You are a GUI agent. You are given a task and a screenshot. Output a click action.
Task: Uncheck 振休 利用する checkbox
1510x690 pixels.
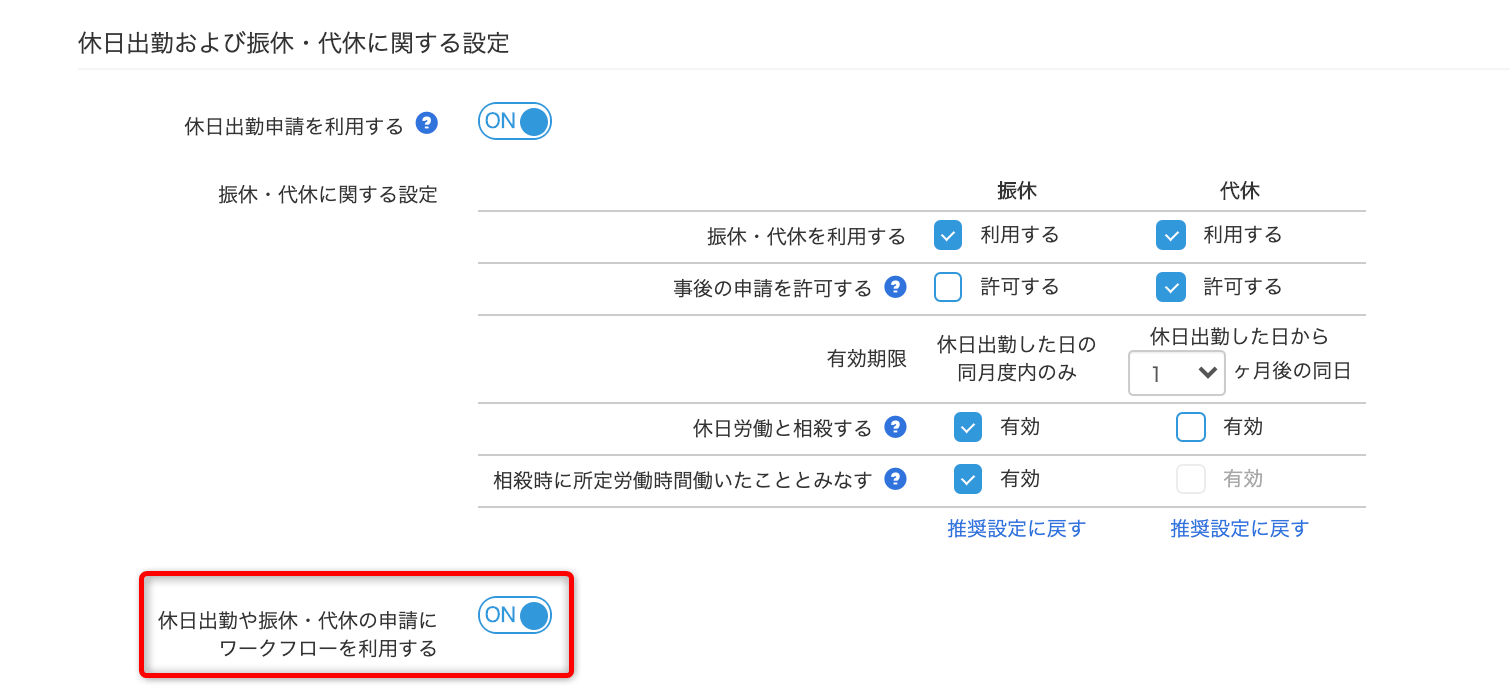[948, 235]
